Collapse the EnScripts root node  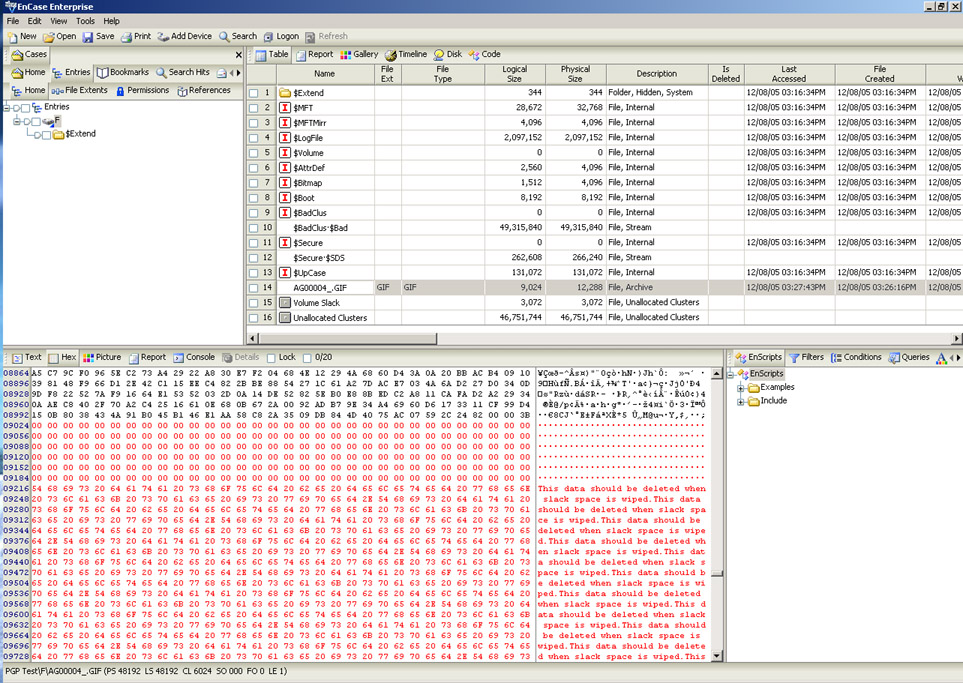731,374
